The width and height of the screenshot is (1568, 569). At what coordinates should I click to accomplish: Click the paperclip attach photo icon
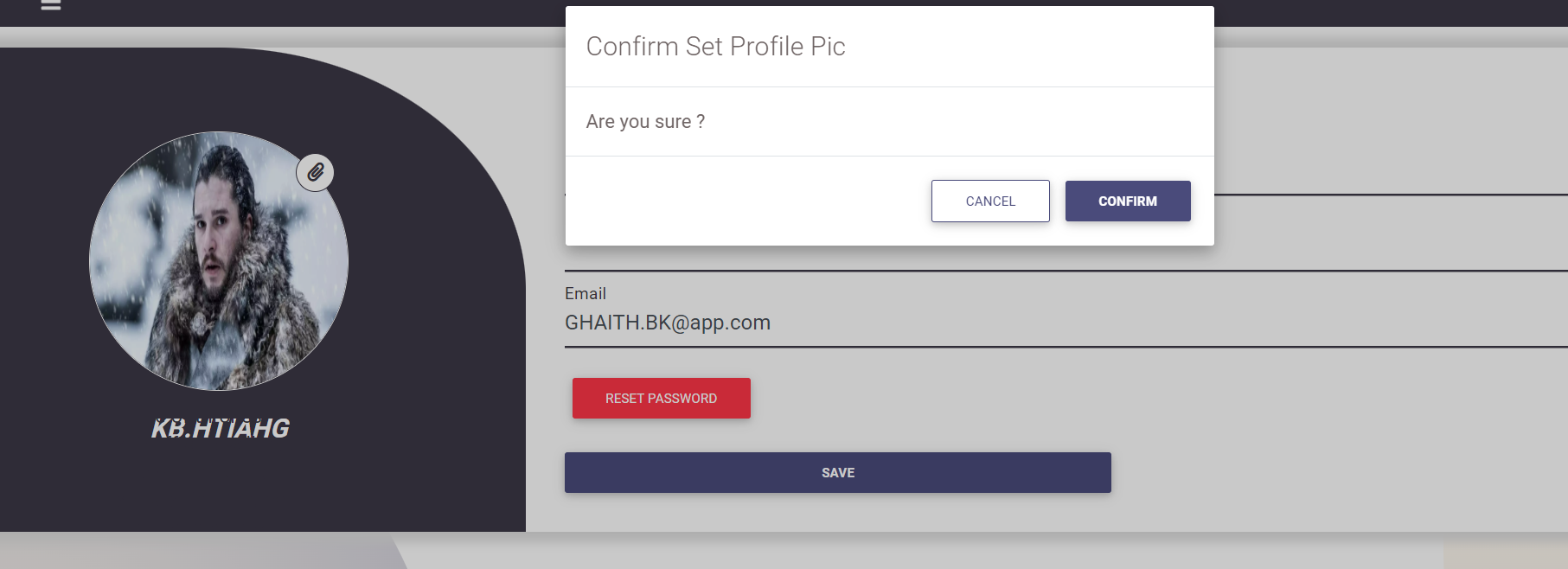pyautogui.click(x=316, y=172)
